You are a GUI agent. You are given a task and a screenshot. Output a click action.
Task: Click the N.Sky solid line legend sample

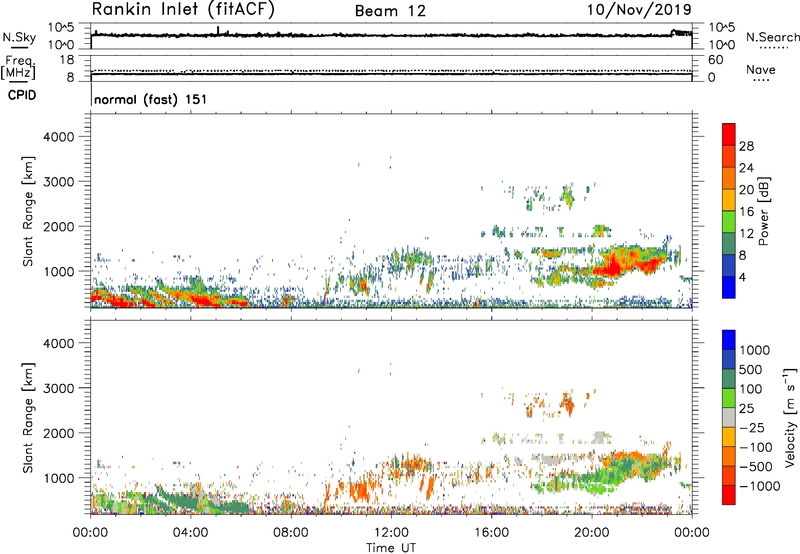[19, 47]
